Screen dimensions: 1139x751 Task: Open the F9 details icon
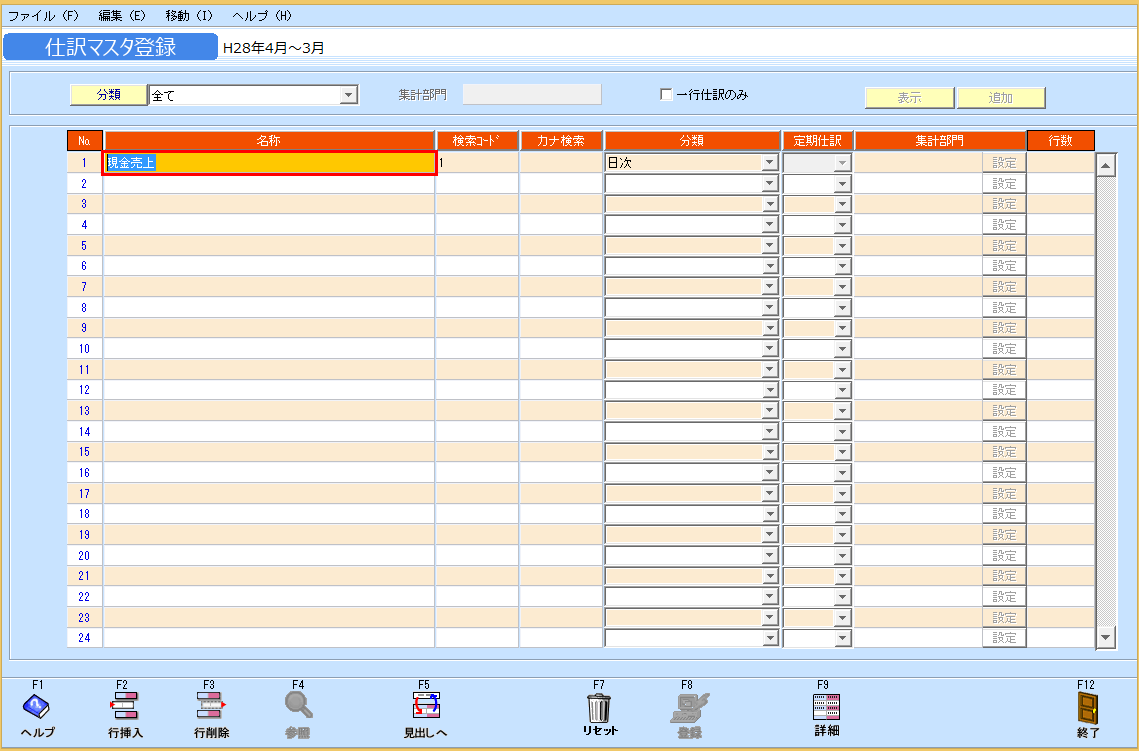tap(826, 707)
